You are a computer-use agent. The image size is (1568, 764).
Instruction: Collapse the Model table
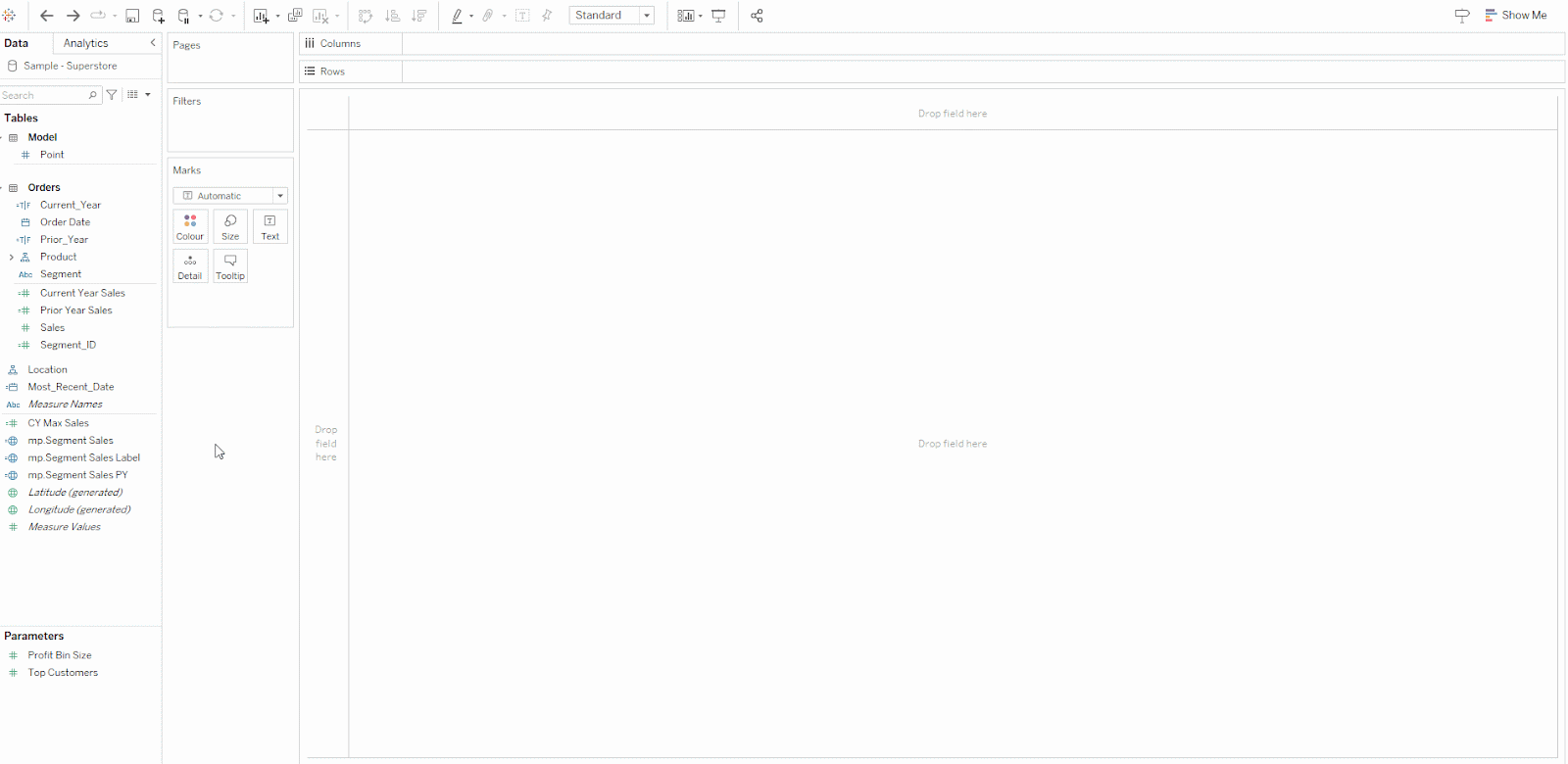[3, 138]
